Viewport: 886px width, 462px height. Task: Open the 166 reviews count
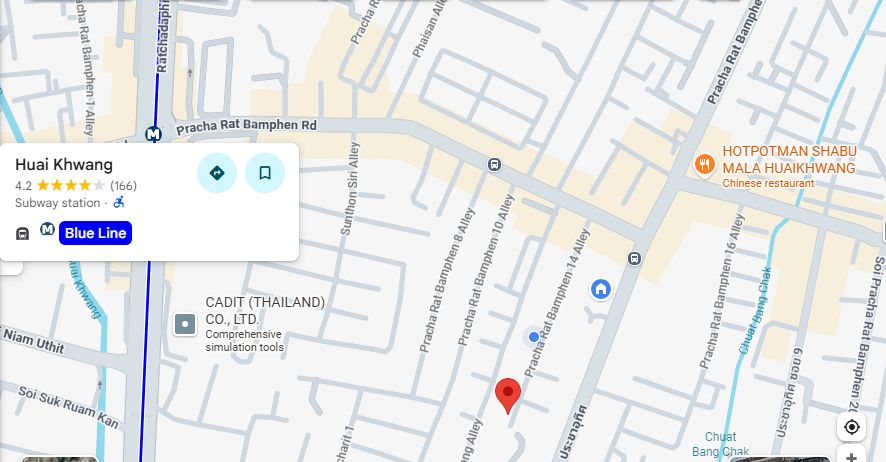(x=123, y=186)
